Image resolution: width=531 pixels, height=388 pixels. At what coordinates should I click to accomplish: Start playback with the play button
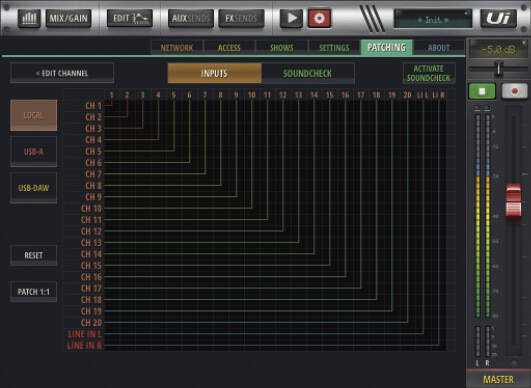pos(291,18)
